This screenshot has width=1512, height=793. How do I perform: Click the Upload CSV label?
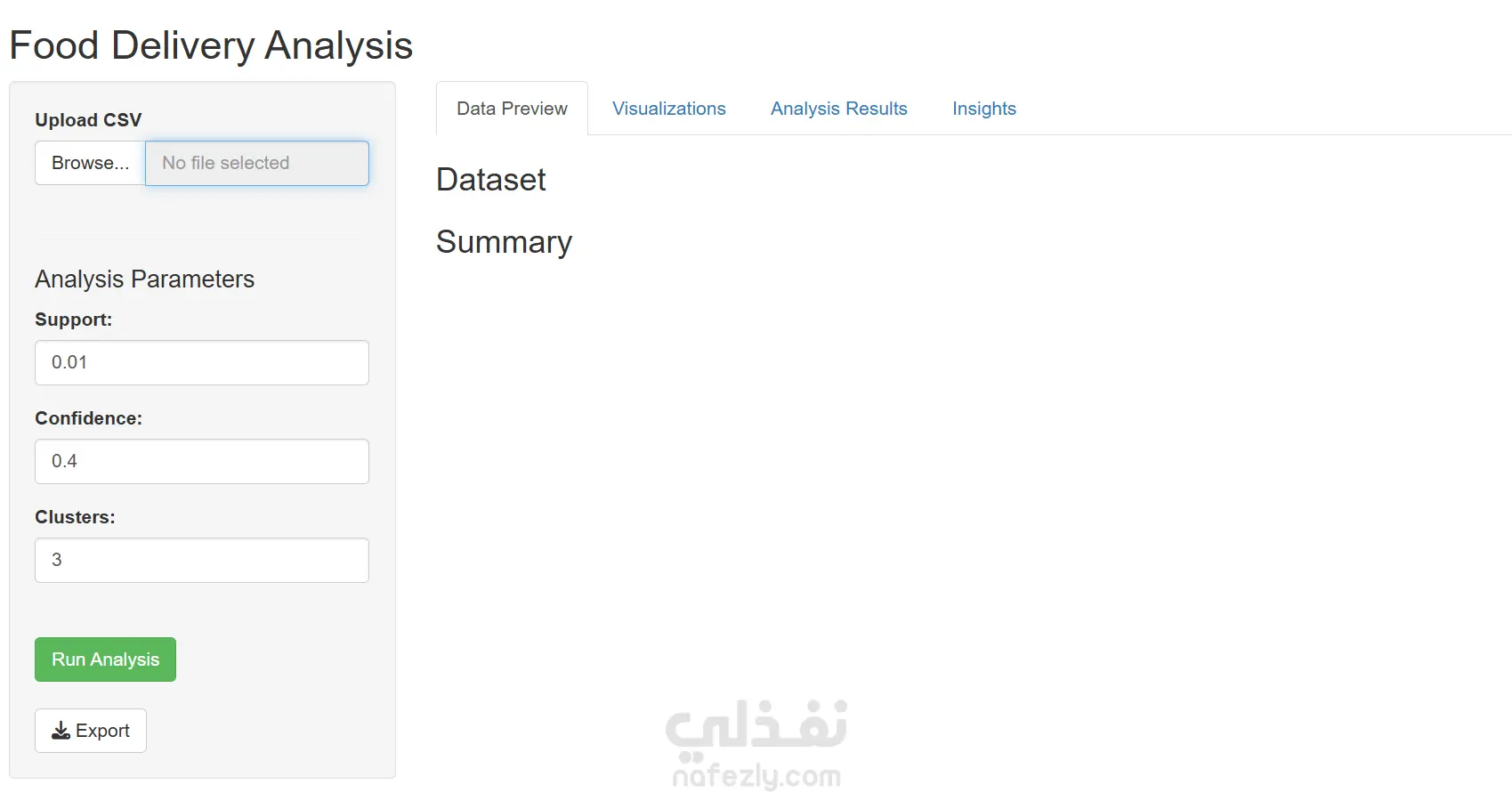pos(88,120)
